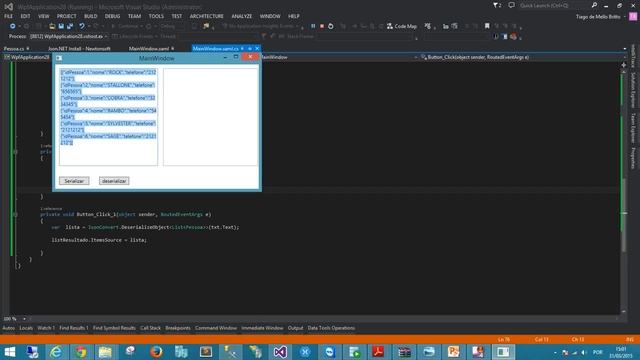Close the MainWindow.xaml.cs tab
This screenshot has height=360, width=640.
[257, 49]
